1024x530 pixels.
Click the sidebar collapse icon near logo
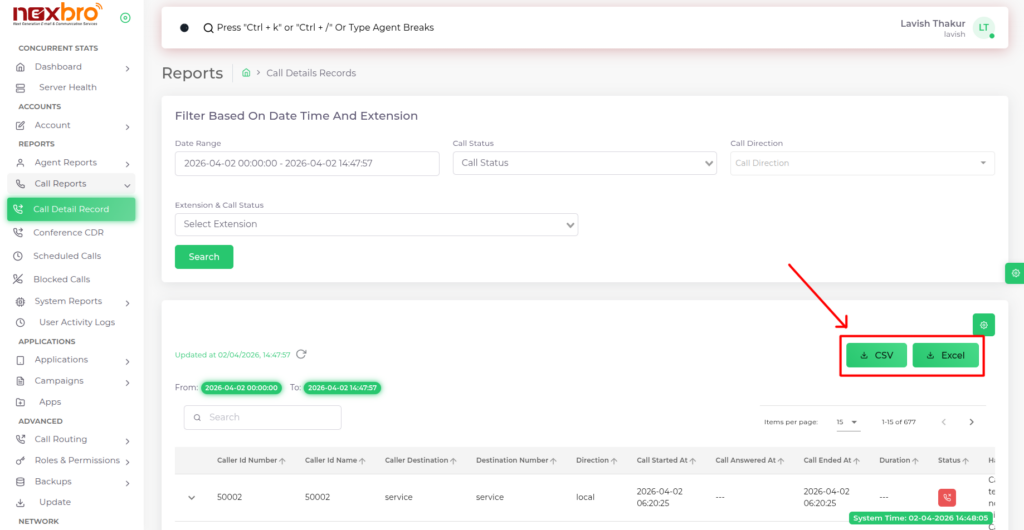pyautogui.click(x=125, y=18)
